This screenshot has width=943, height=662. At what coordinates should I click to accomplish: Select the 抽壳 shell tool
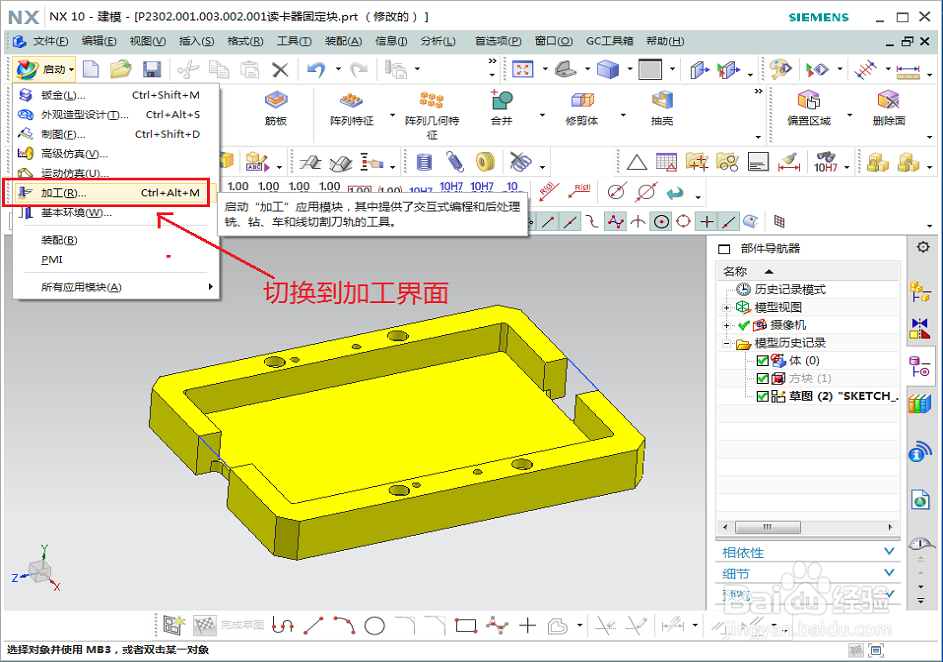click(x=662, y=109)
